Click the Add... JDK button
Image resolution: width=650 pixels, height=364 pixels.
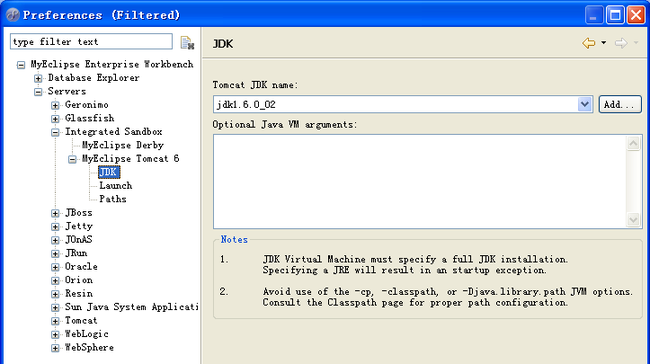(620, 104)
